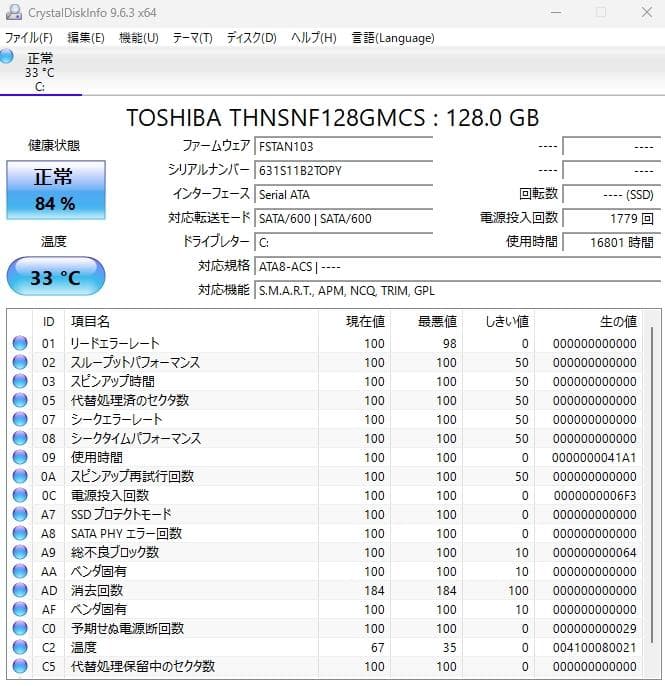Click the CrystalDiskInfo app icon in title bar

pos(14,12)
